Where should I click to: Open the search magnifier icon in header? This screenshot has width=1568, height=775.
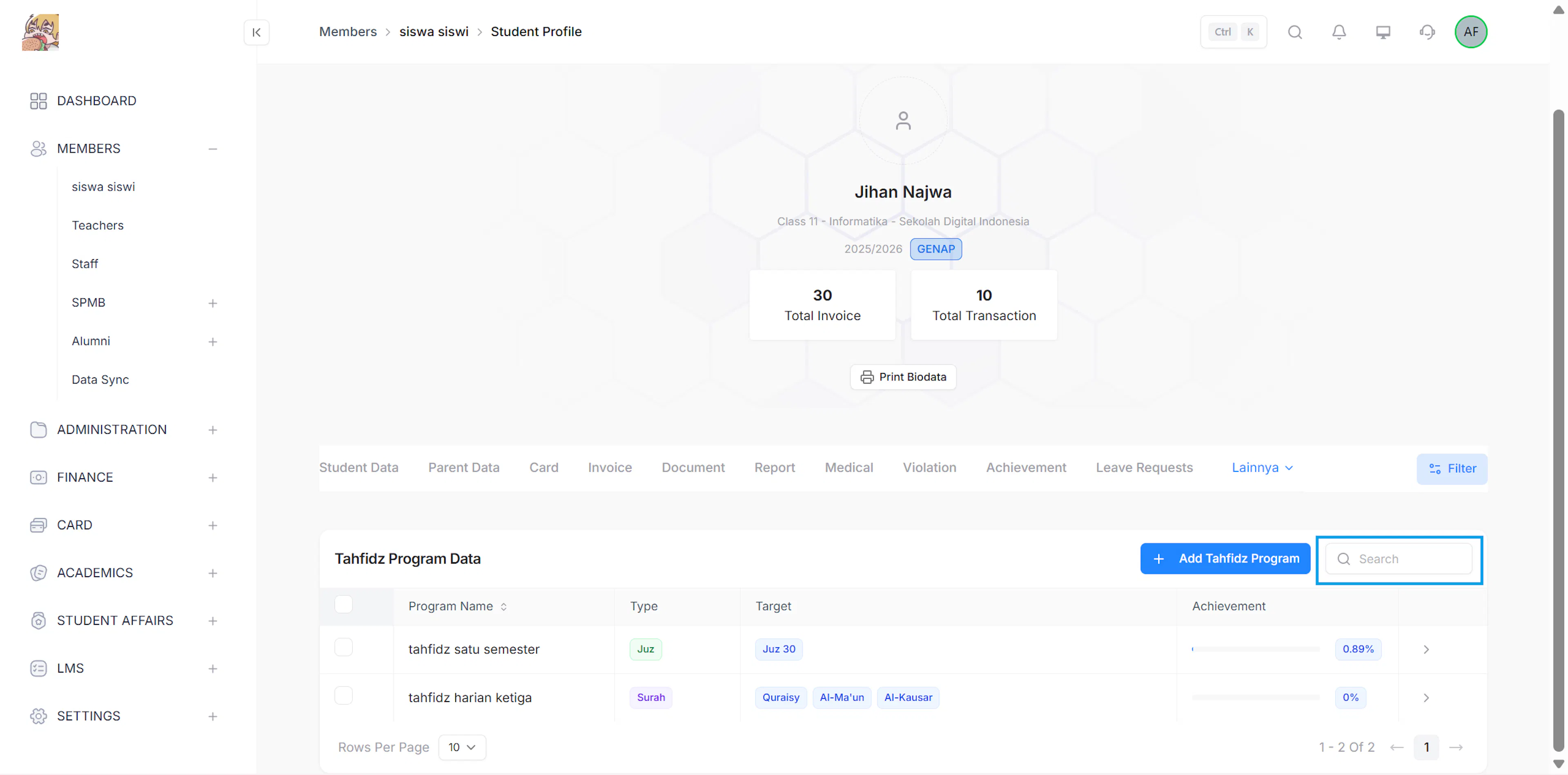click(x=1295, y=32)
